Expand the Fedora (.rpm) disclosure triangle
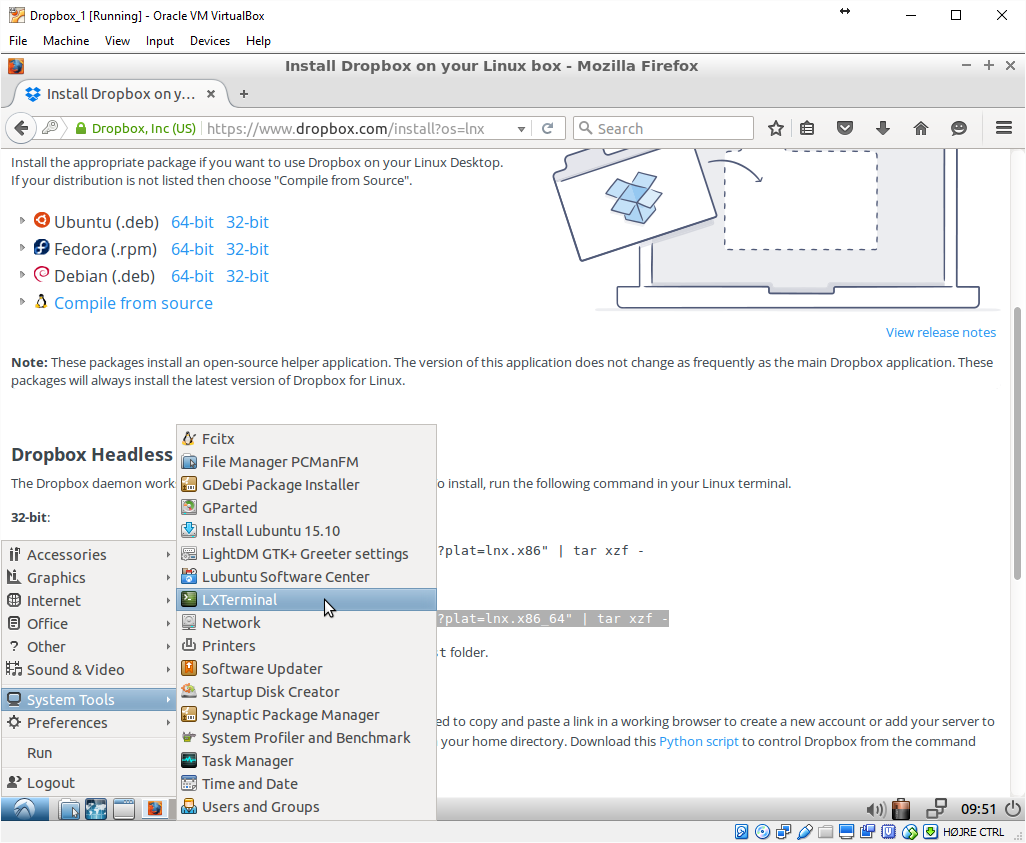Image resolution: width=1026 pixels, height=843 pixels. [22, 248]
